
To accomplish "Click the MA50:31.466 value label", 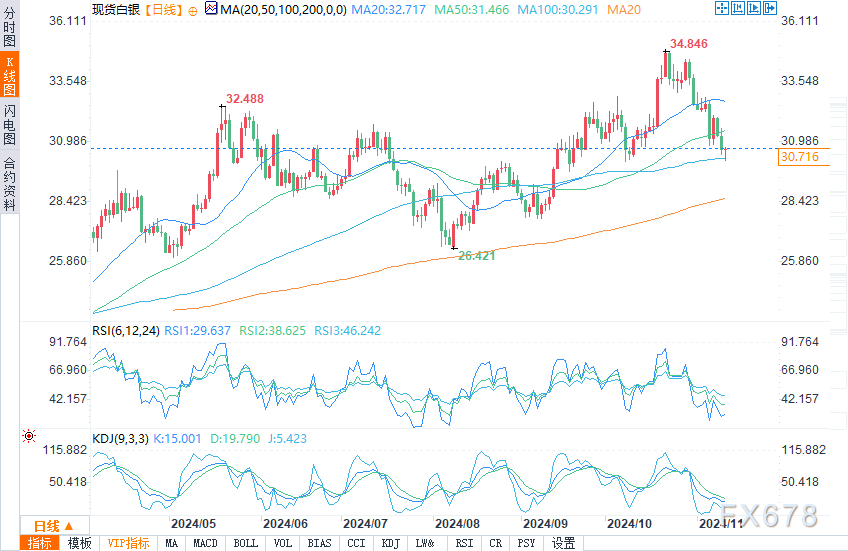I will 472,9.
